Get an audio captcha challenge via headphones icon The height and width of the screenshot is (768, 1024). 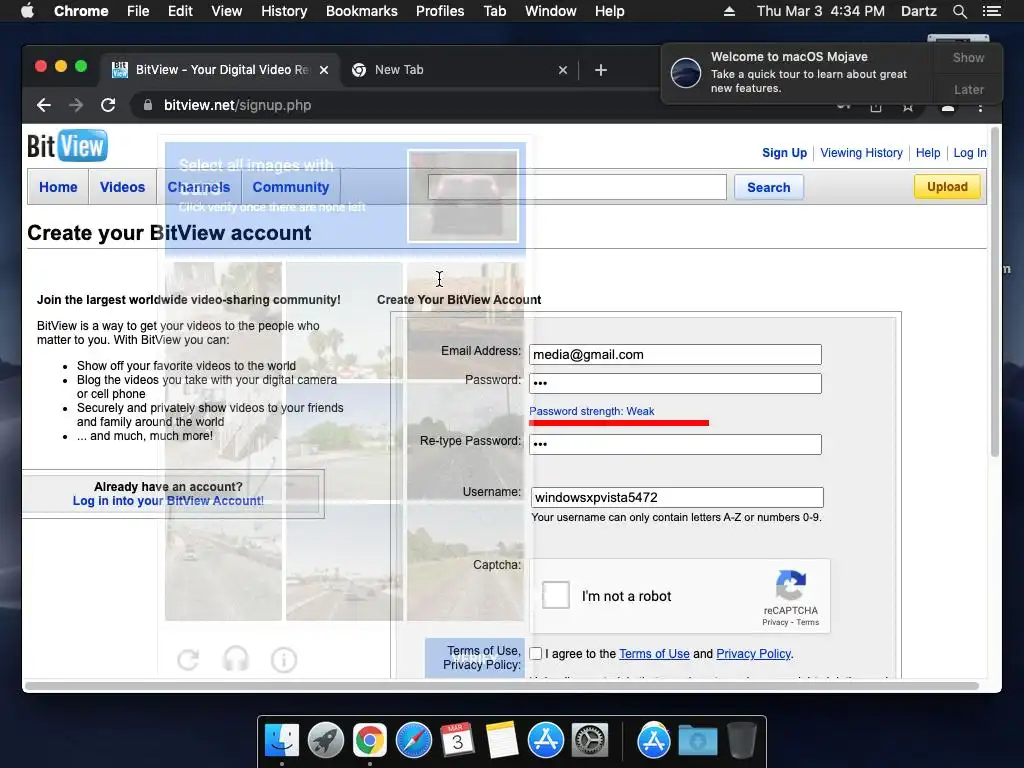pos(236,660)
